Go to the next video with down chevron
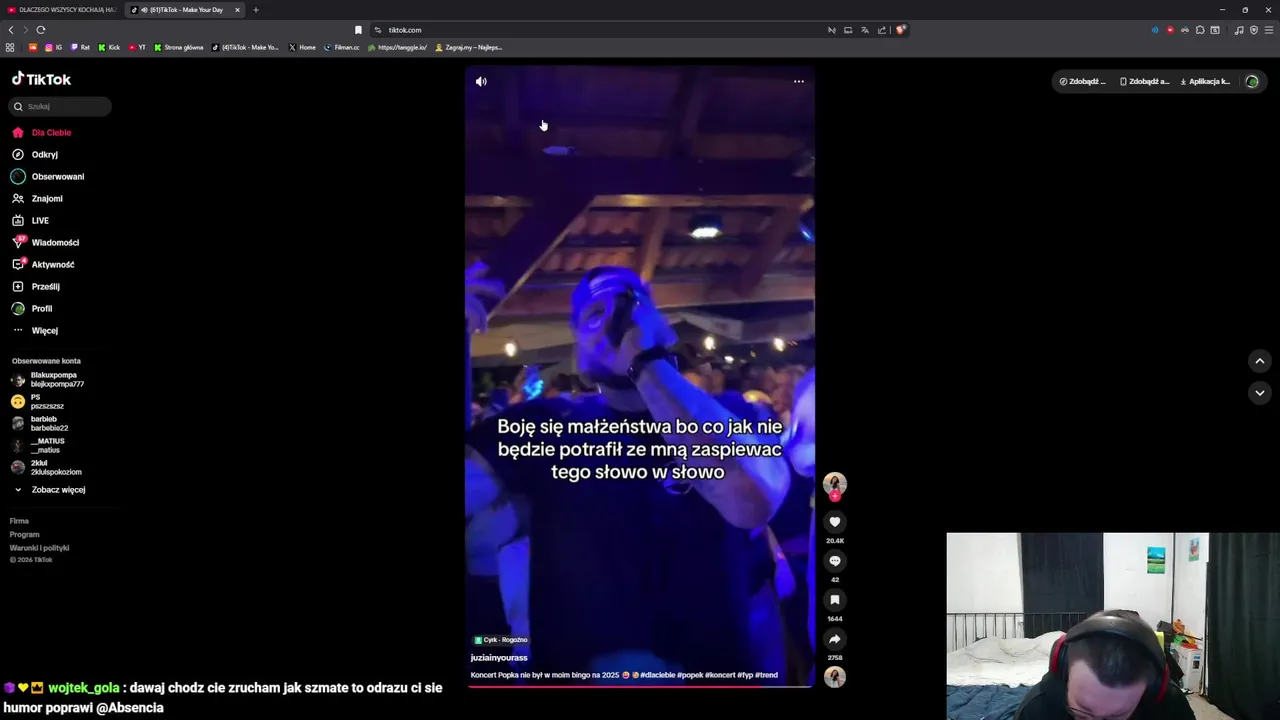1280x720 pixels. [1260, 393]
